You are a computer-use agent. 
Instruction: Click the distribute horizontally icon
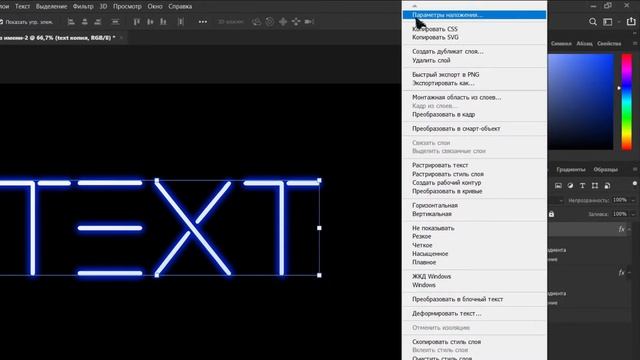click(x=116, y=22)
